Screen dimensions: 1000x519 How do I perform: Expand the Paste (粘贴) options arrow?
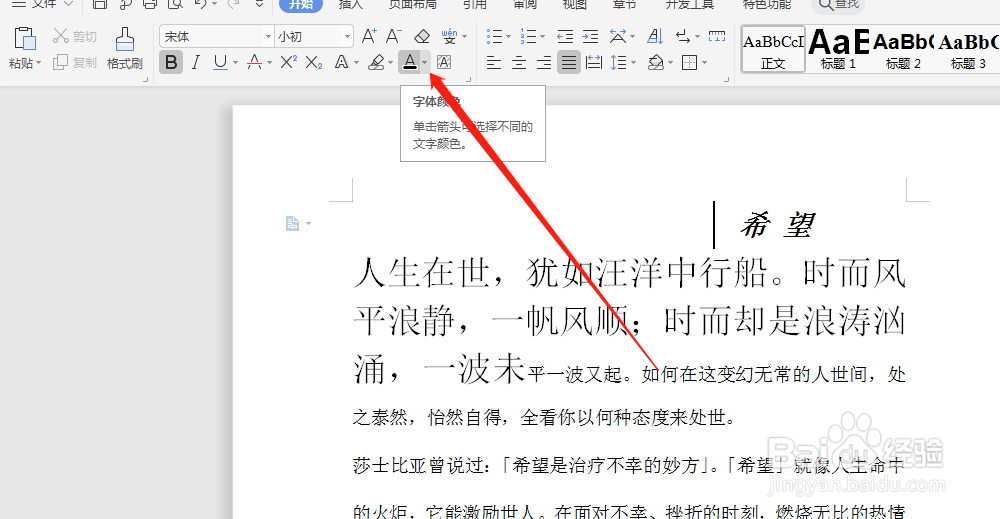click(38, 63)
